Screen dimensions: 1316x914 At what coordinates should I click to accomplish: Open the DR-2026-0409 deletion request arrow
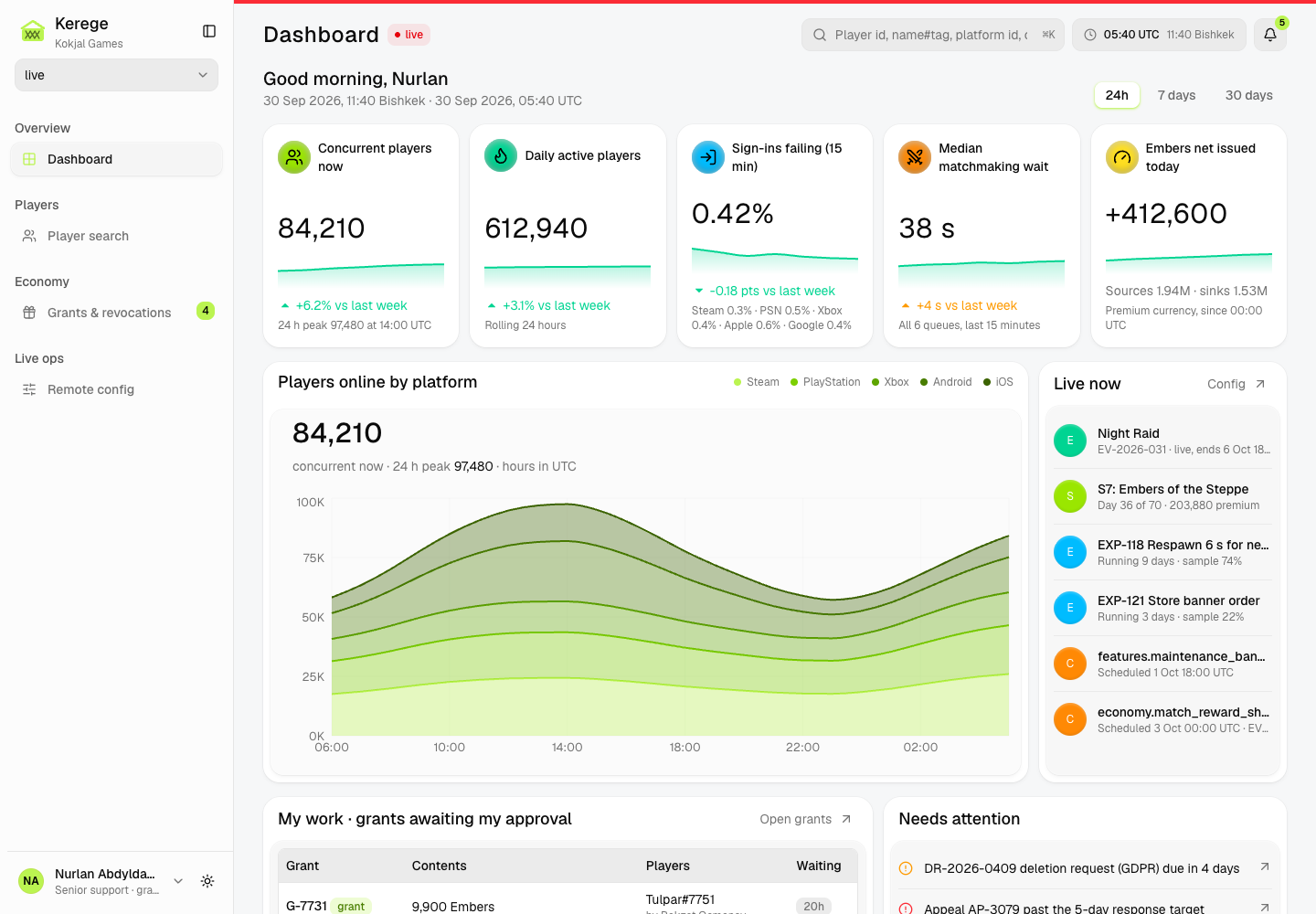click(1265, 867)
